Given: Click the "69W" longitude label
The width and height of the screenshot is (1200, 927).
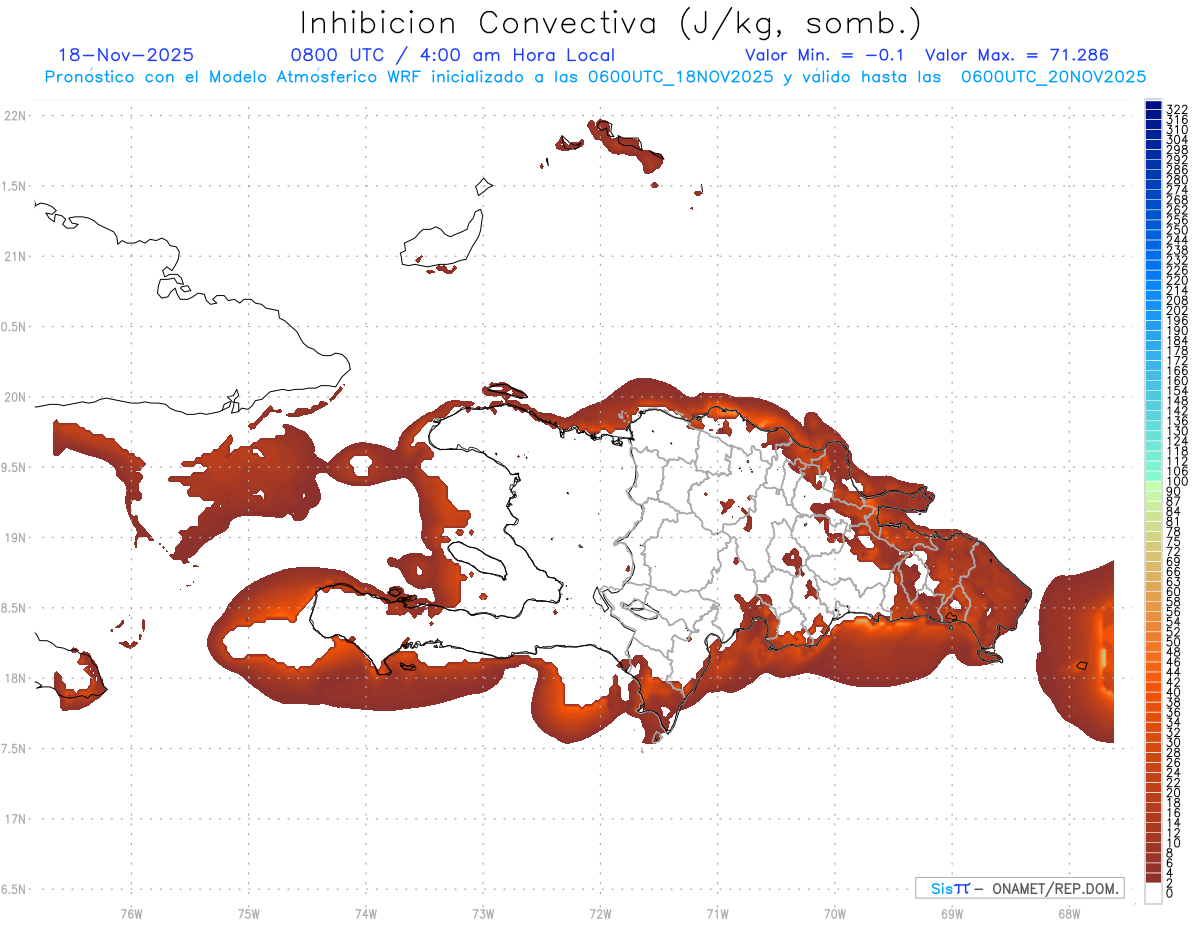Looking at the screenshot, I should click(x=952, y=912).
